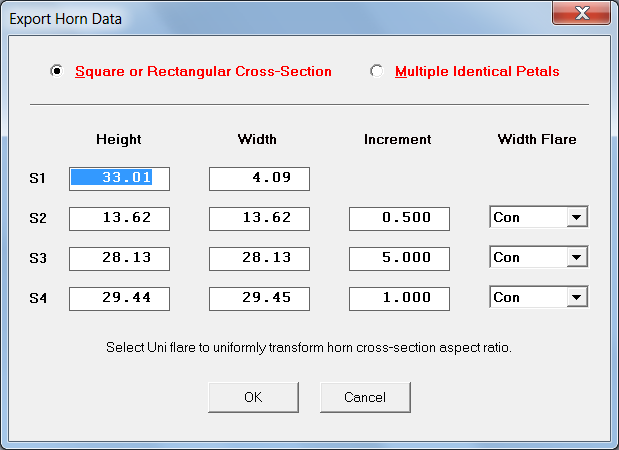
Task: Click the Increment column header
Action: [398, 139]
